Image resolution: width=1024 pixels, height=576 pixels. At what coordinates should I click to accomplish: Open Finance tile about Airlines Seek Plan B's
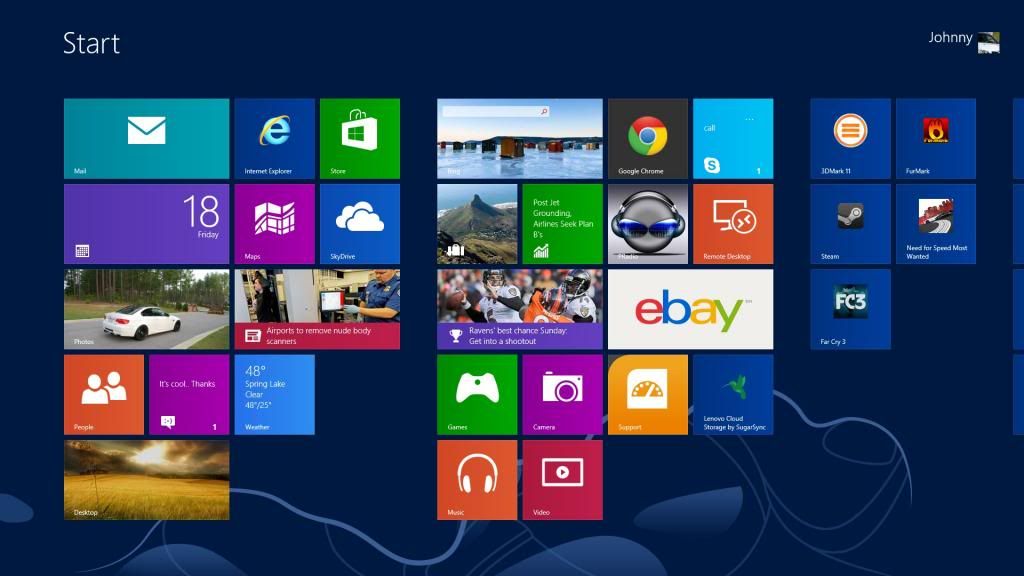[562, 224]
